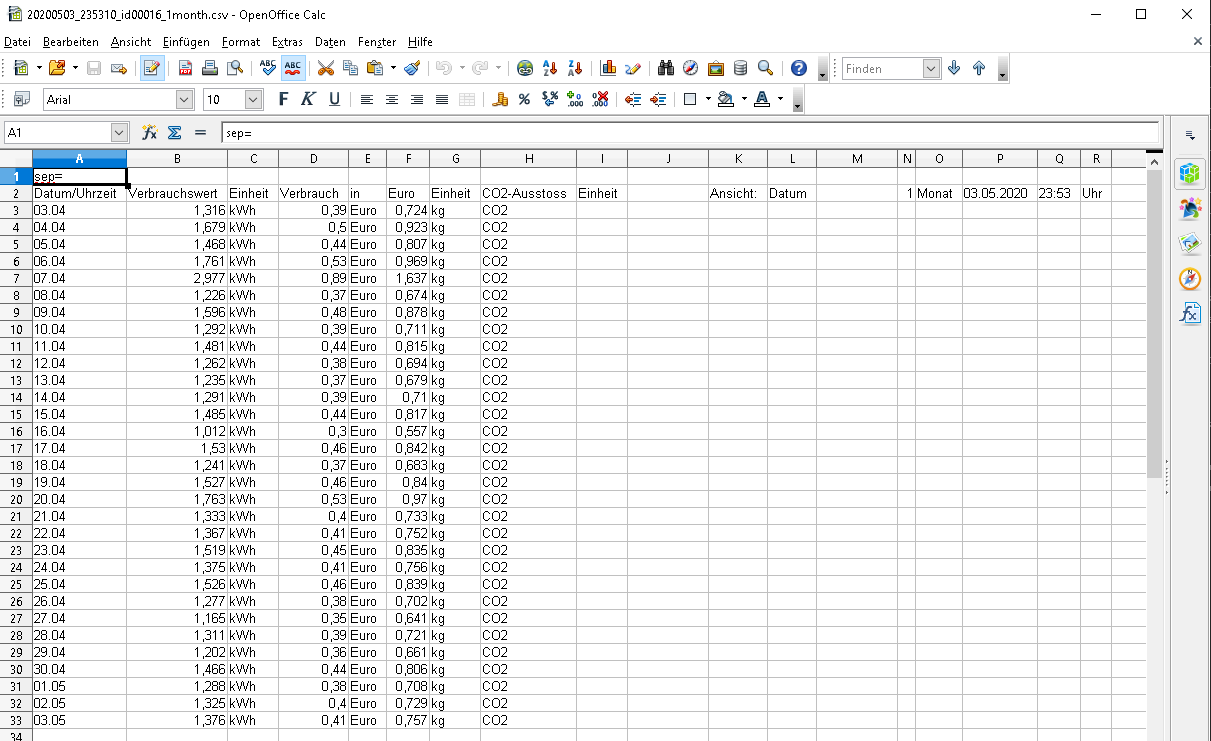Add a decimal place to numbers
The image size is (1211, 741).
(x=574, y=99)
